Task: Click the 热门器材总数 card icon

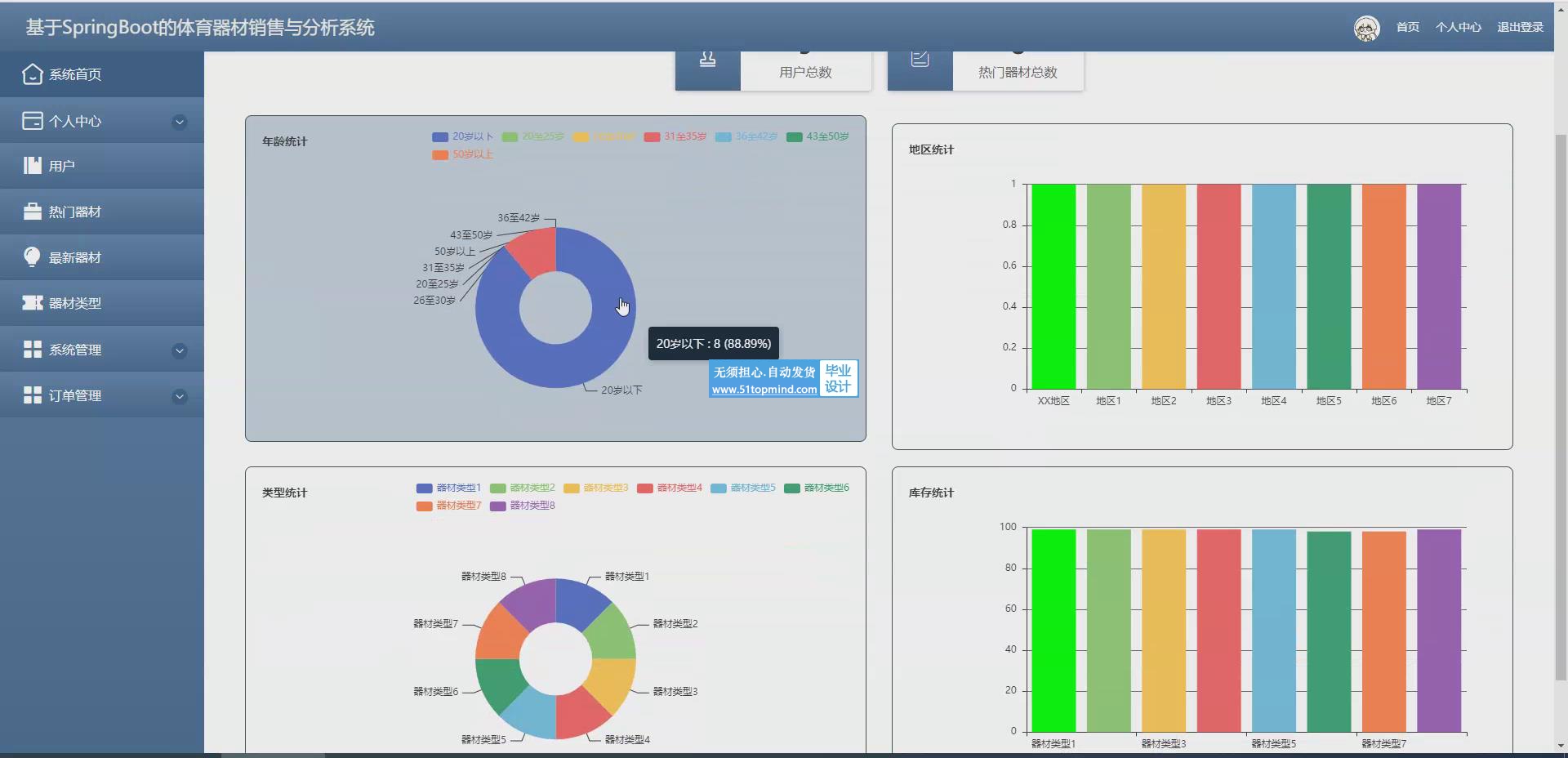Action: click(x=920, y=61)
